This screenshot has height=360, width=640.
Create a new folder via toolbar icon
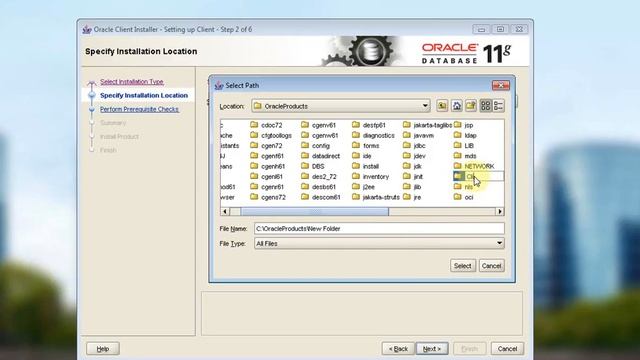point(471,106)
